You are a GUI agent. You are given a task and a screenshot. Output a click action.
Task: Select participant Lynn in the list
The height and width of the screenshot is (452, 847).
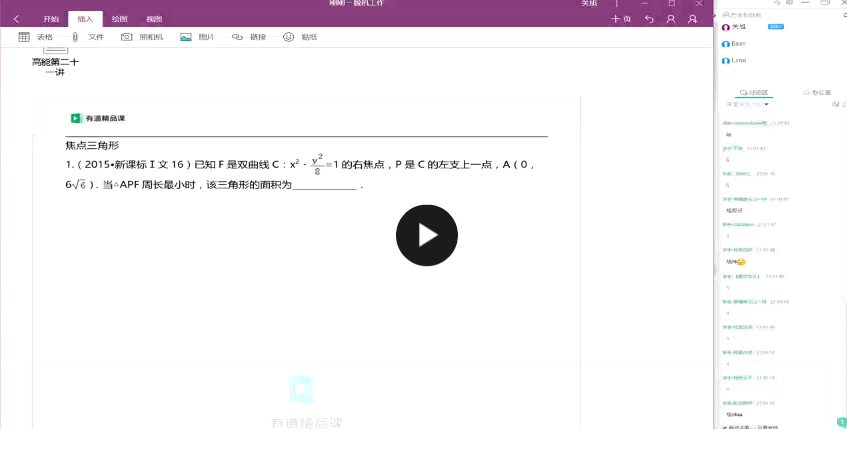[734, 60]
